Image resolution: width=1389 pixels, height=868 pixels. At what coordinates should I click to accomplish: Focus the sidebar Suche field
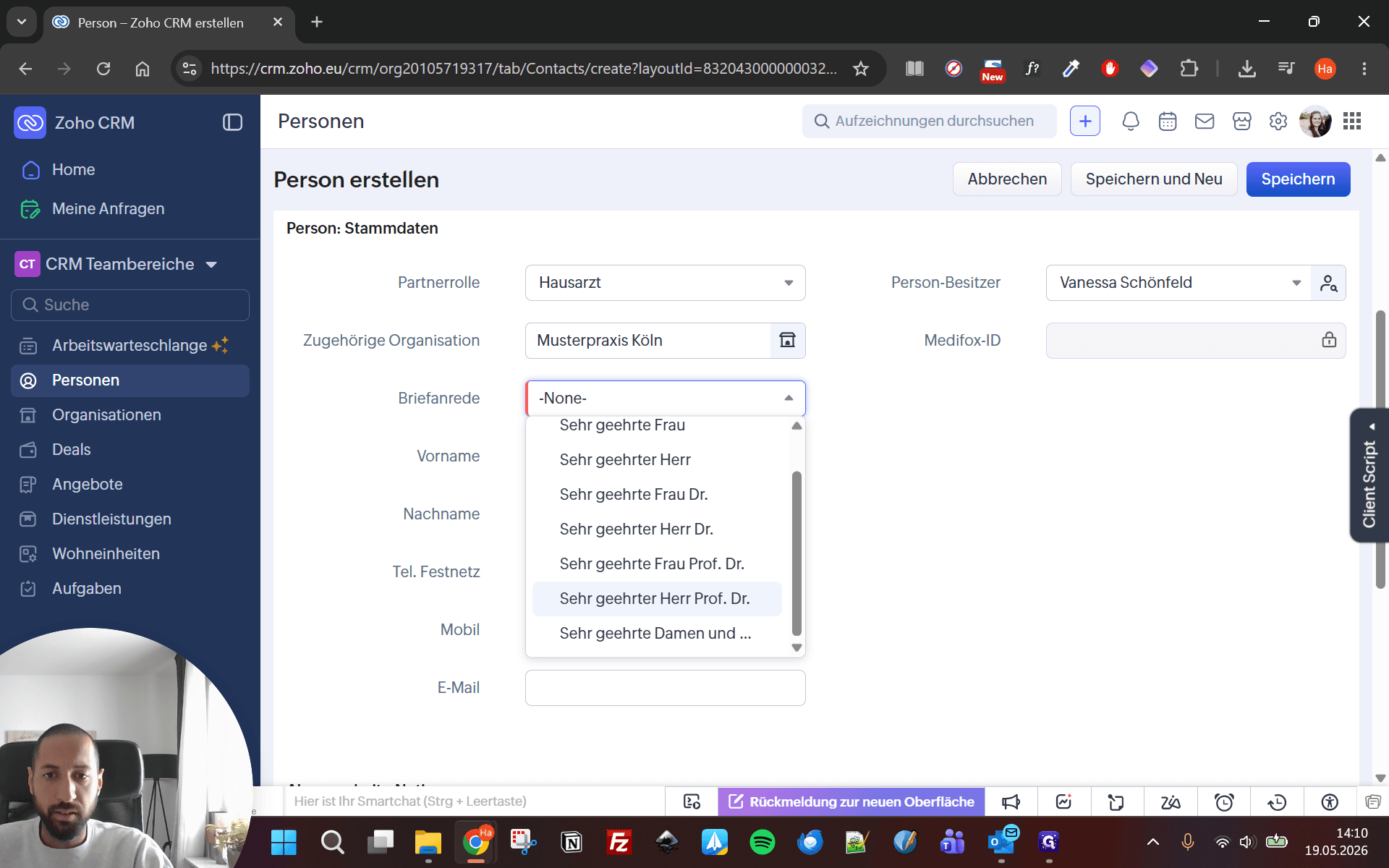click(130, 305)
